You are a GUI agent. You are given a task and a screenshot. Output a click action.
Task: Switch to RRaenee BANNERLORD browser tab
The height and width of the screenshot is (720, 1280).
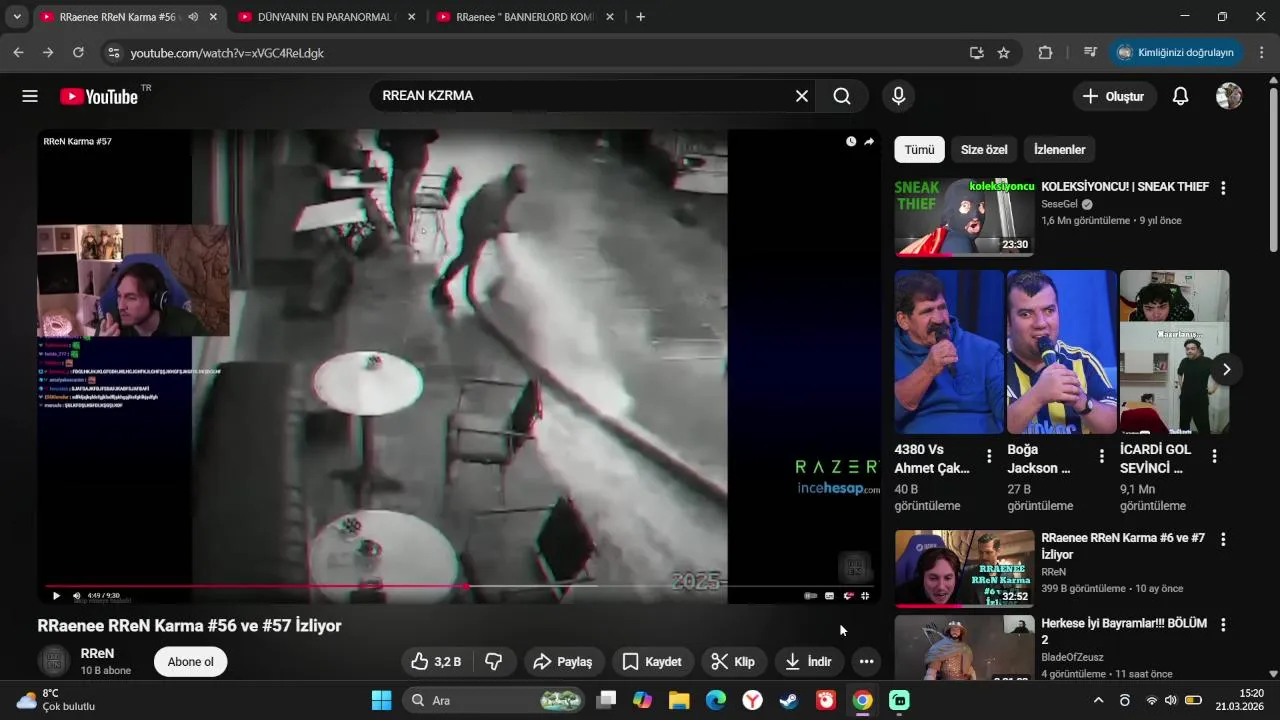pyautogui.click(x=524, y=17)
